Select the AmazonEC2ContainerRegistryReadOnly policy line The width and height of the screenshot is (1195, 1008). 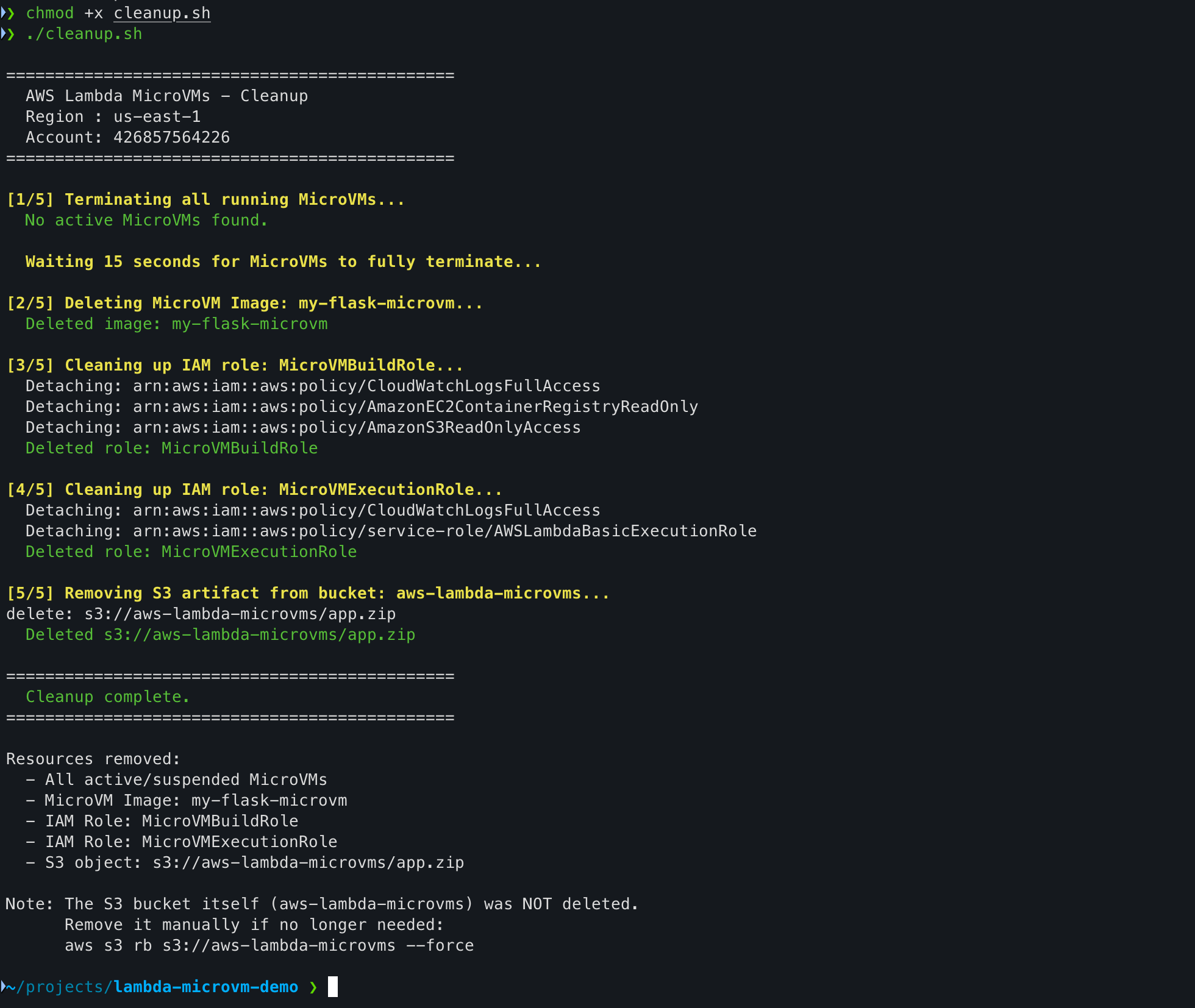pos(362,406)
